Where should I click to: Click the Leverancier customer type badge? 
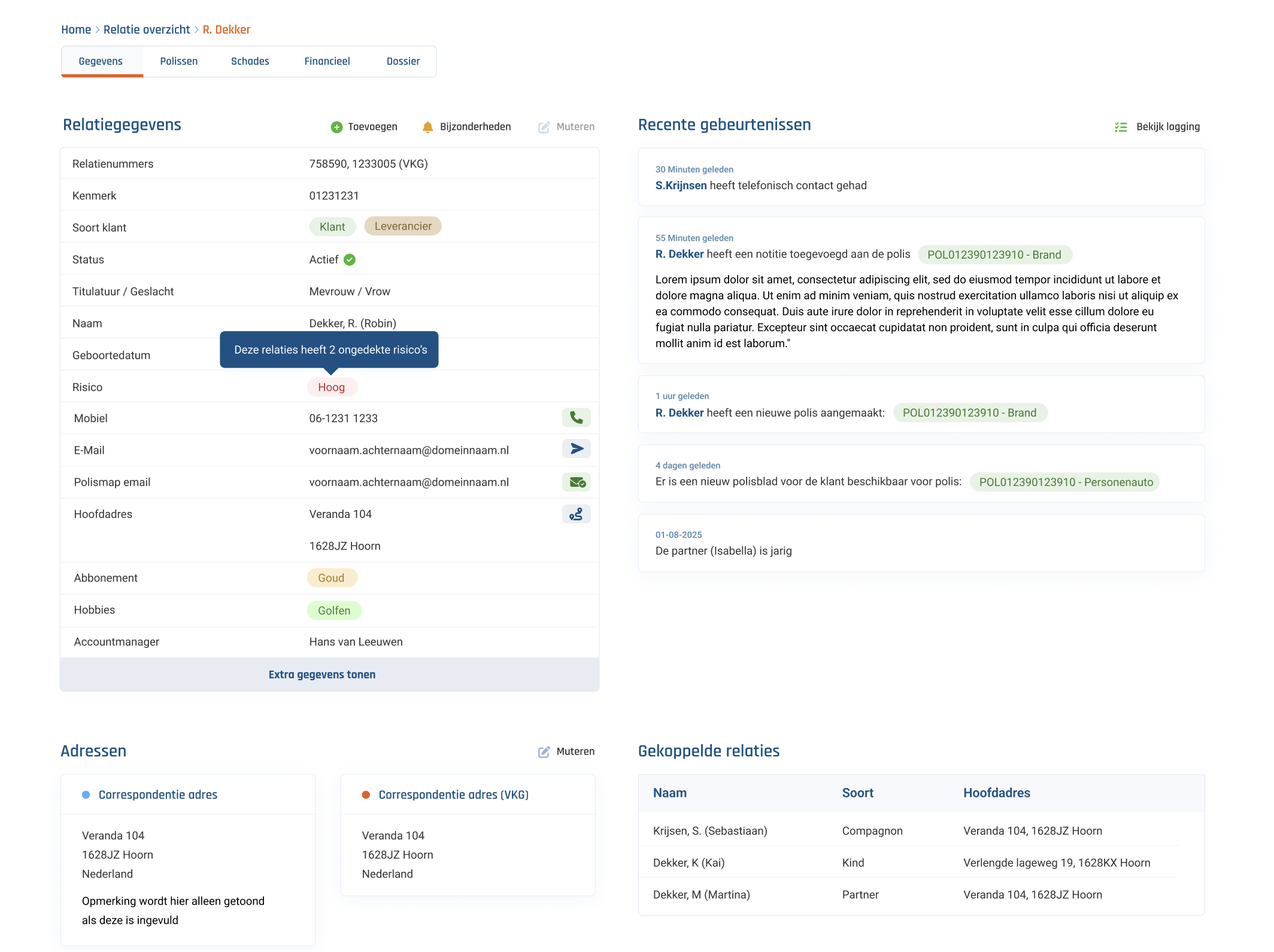[x=402, y=226]
